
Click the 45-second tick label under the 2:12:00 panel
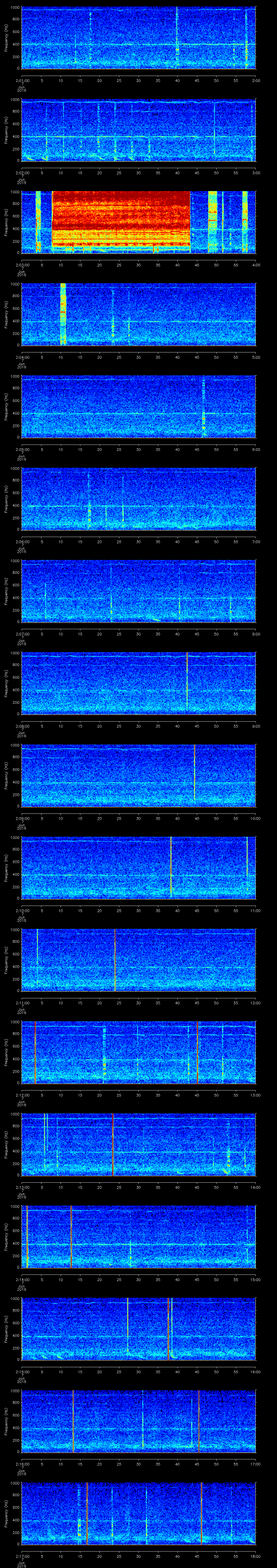(197, 1095)
